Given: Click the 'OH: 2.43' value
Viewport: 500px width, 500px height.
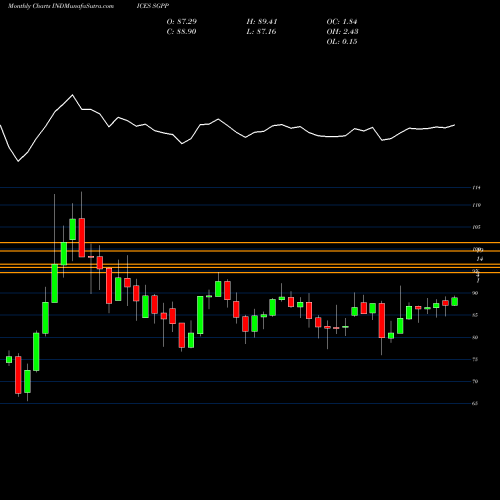Looking at the screenshot, I should [x=342, y=32].
